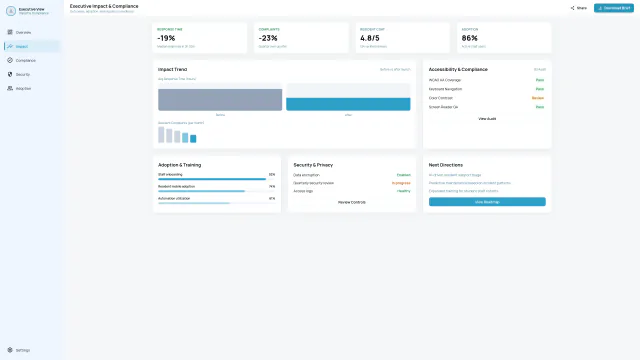Click the Access logs row label
Viewport: 640px width, 360px height.
point(303,191)
